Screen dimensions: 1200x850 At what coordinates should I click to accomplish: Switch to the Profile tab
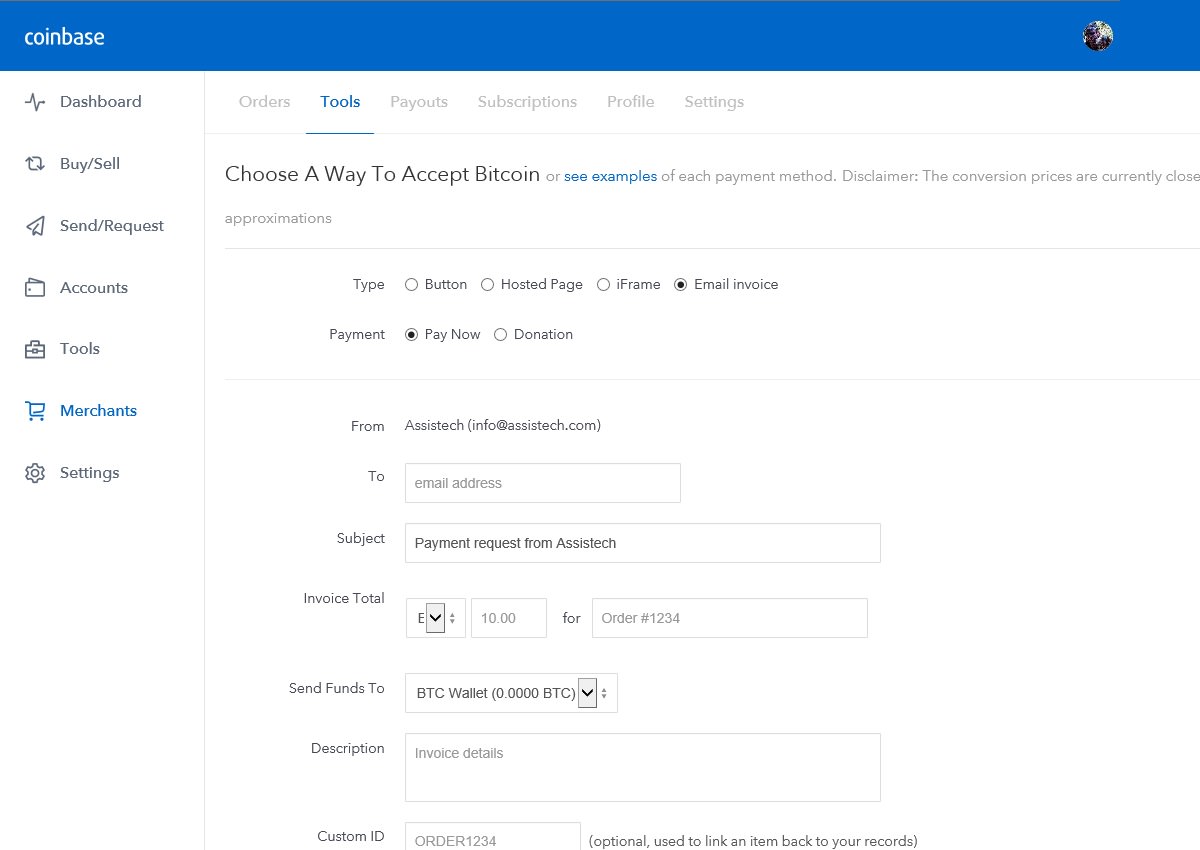pyautogui.click(x=631, y=102)
